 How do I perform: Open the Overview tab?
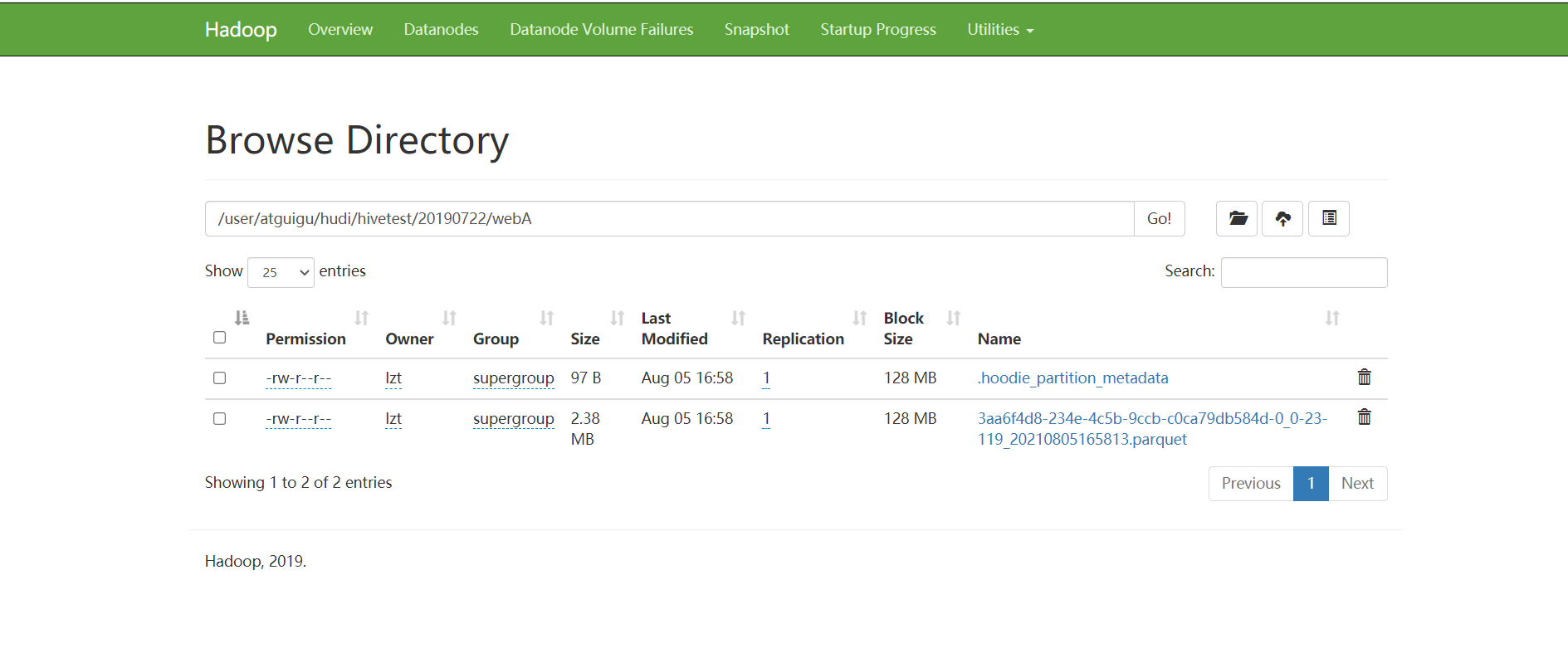[x=340, y=29]
